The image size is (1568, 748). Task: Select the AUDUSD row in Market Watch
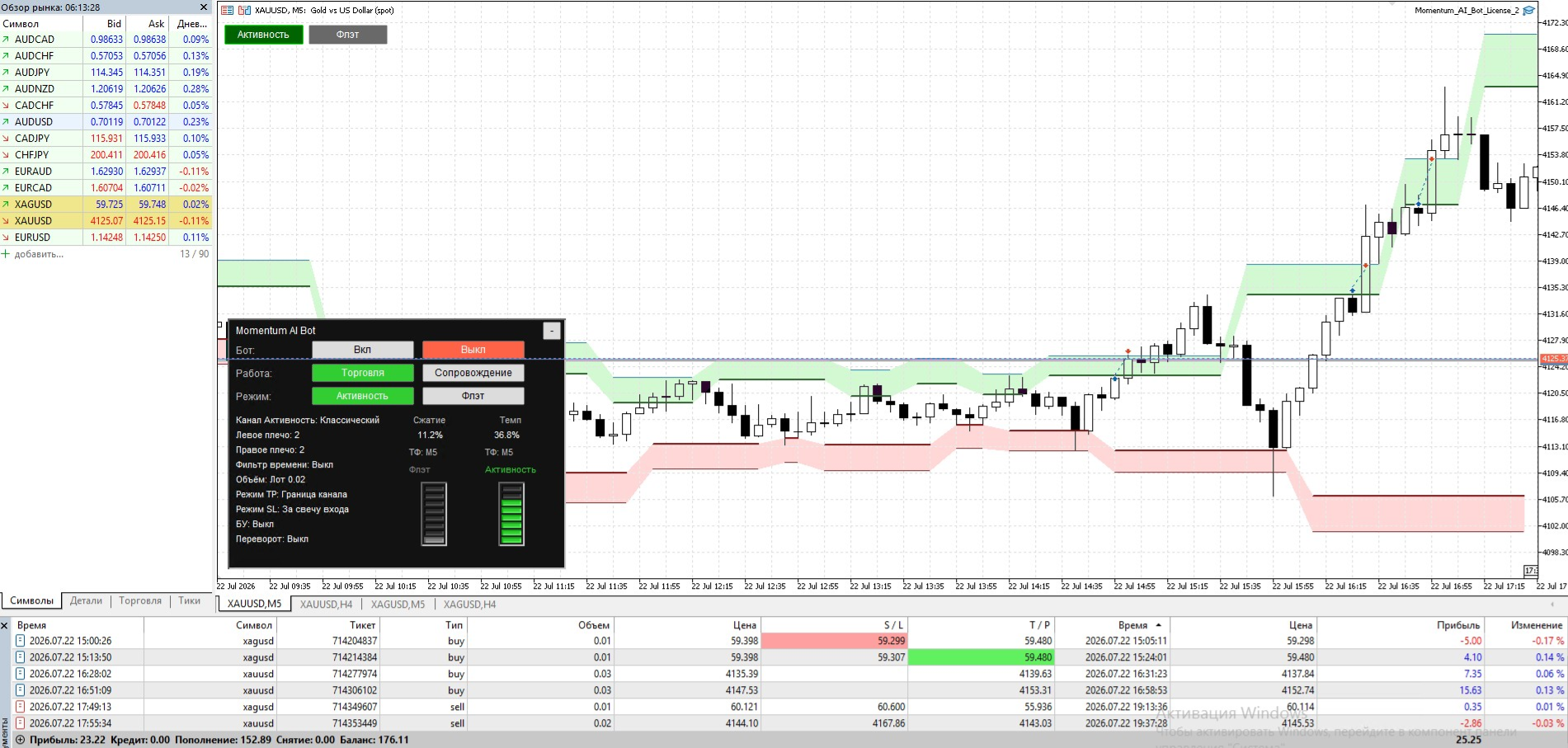point(106,122)
